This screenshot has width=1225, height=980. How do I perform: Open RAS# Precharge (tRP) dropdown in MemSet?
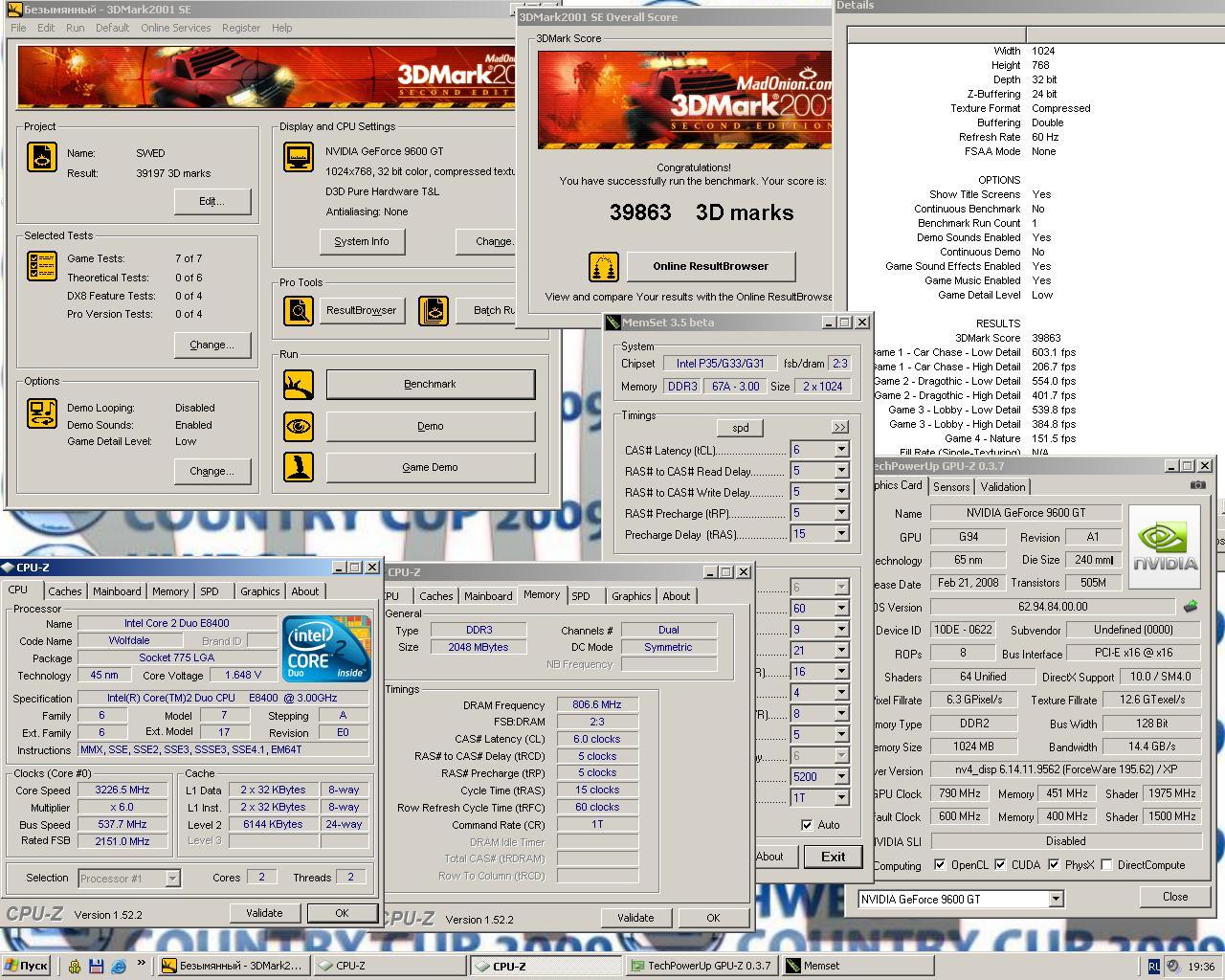pos(841,513)
